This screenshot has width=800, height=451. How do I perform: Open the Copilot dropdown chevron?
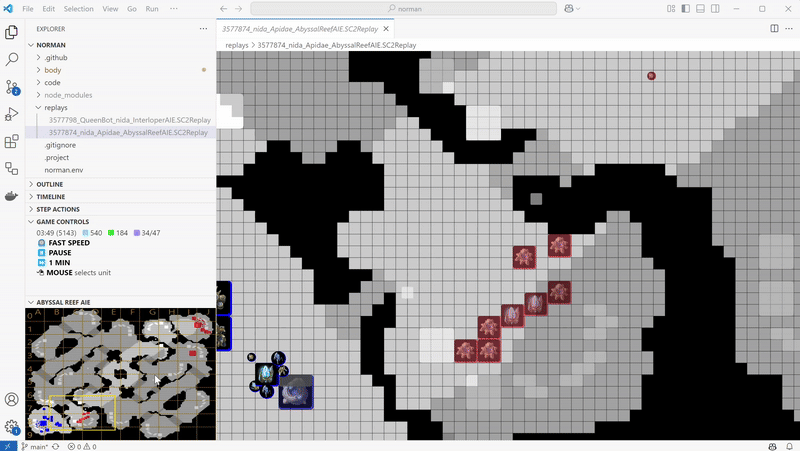578,9
